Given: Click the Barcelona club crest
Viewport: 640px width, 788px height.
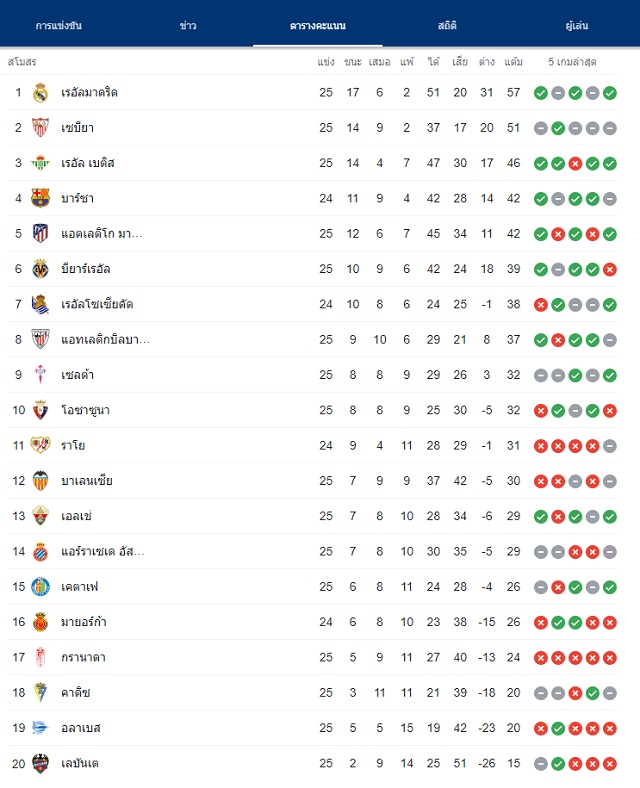Looking at the screenshot, I should coord(40,198).
